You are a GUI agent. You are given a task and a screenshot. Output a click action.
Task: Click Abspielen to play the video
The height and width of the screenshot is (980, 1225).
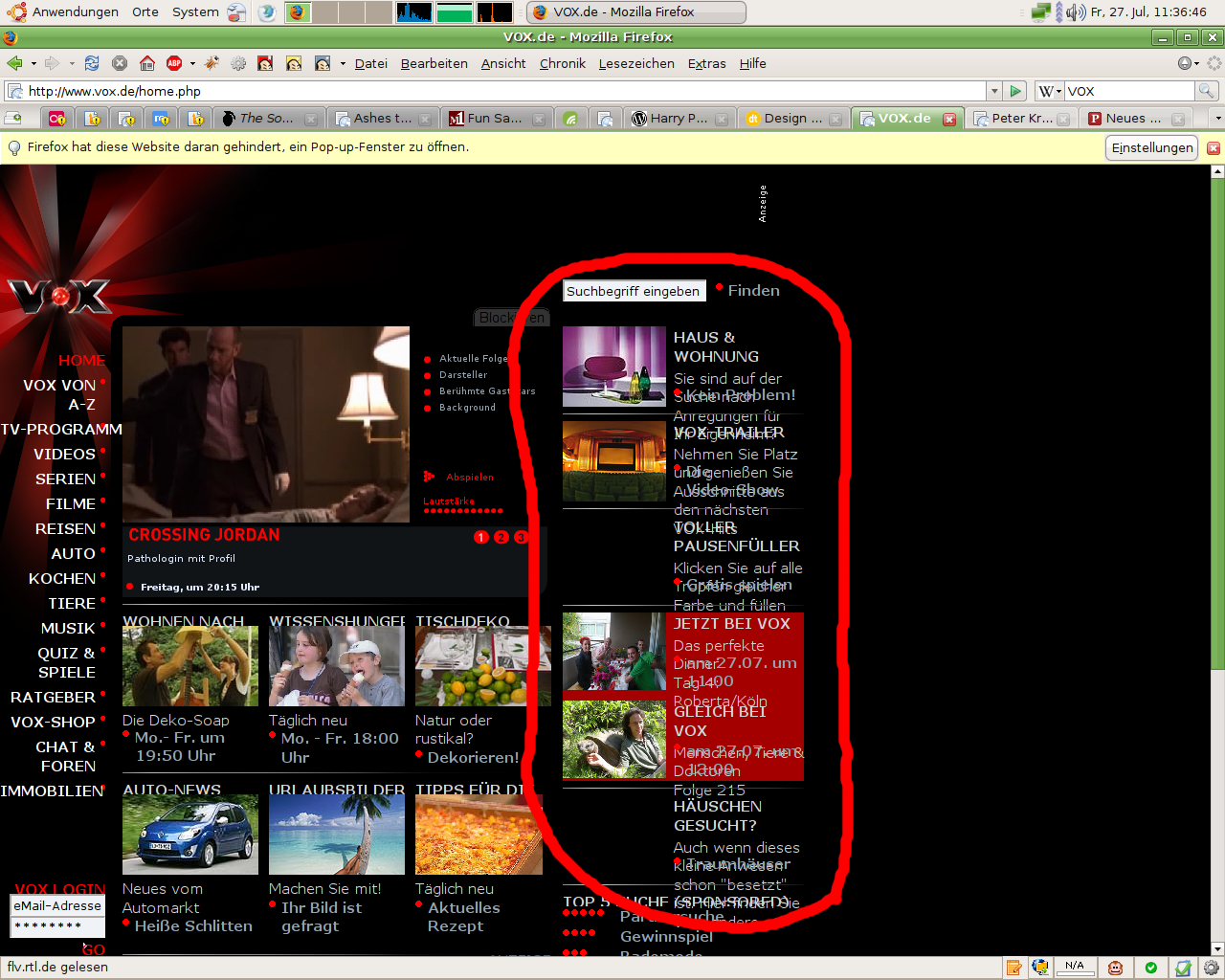pyautogui.click(x=470, y=477)
